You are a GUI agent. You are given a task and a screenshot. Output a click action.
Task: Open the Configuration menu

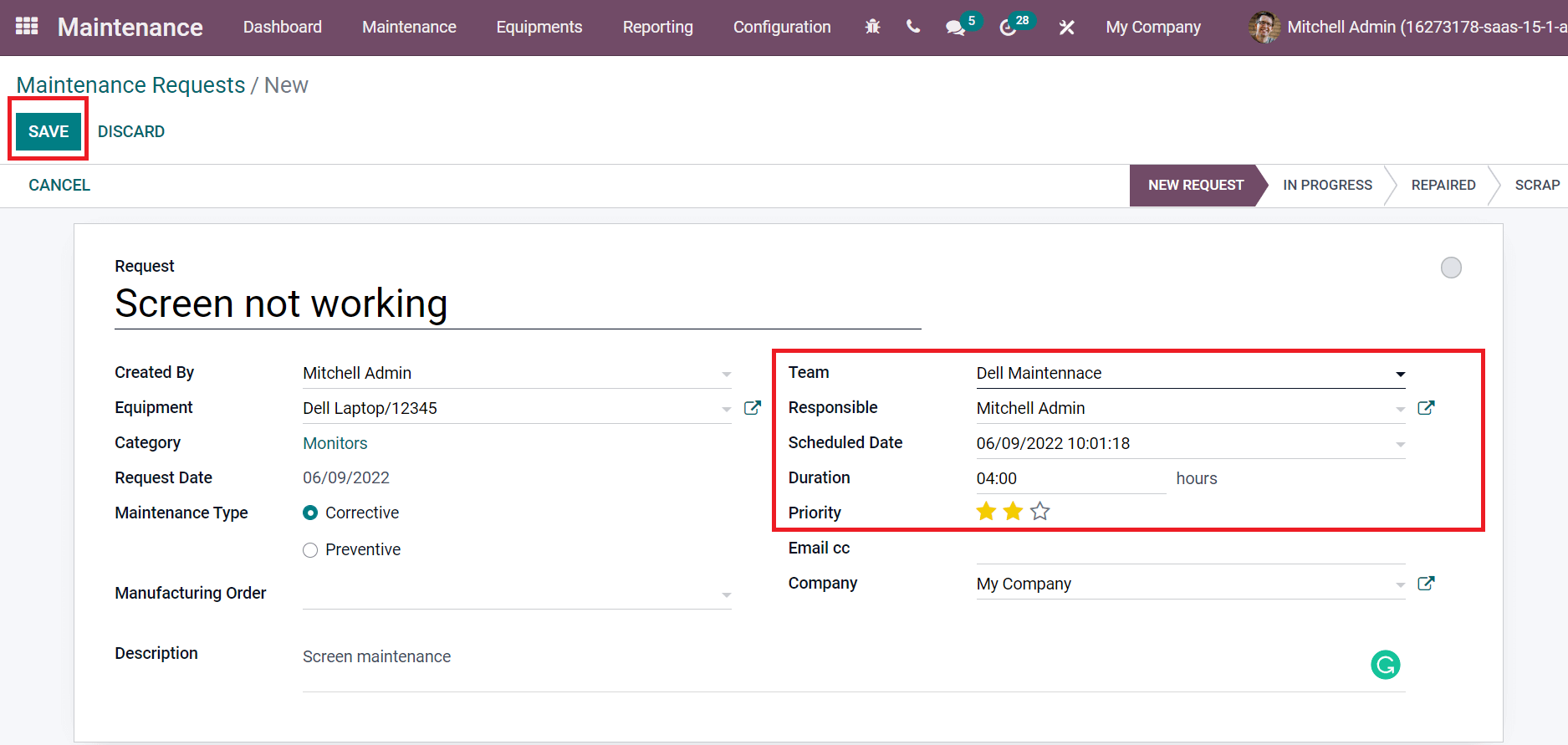tap(782, 27)
